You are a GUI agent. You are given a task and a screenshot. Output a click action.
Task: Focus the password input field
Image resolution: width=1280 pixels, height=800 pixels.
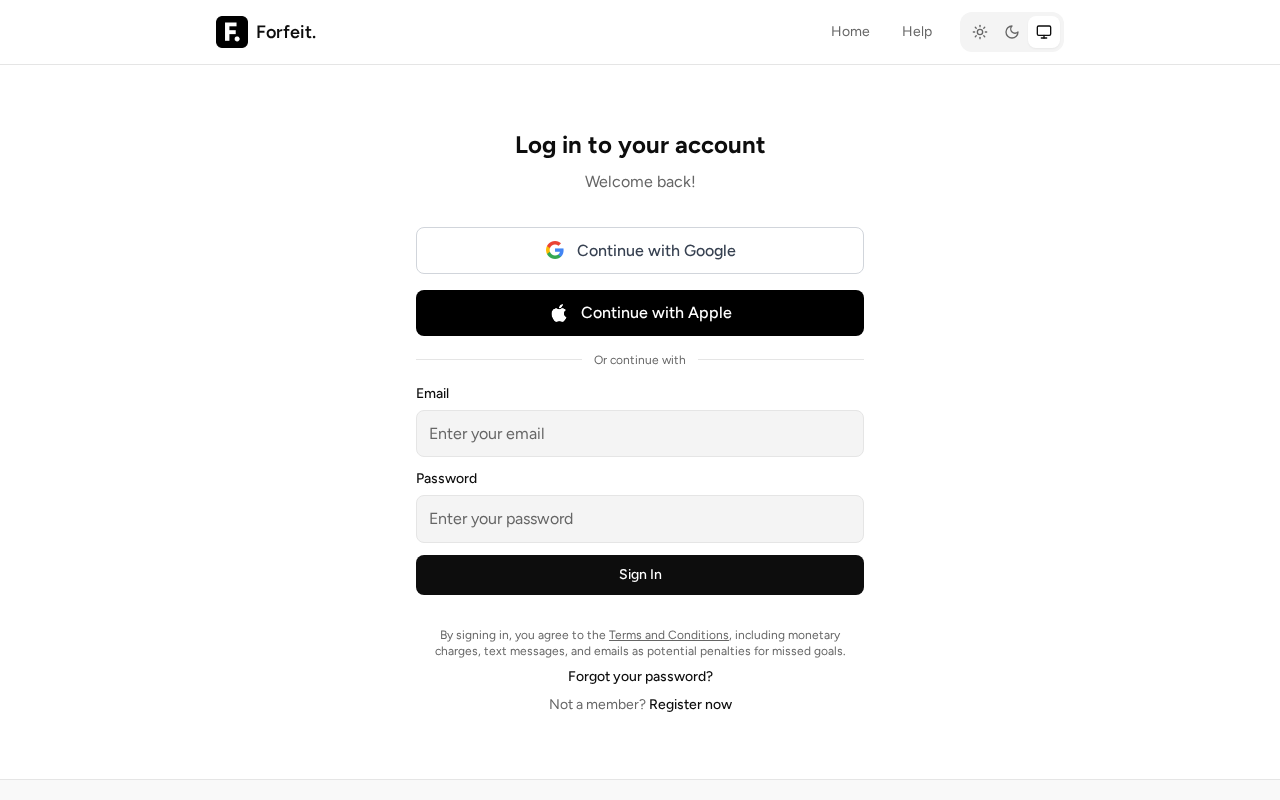tap(640, 519)
